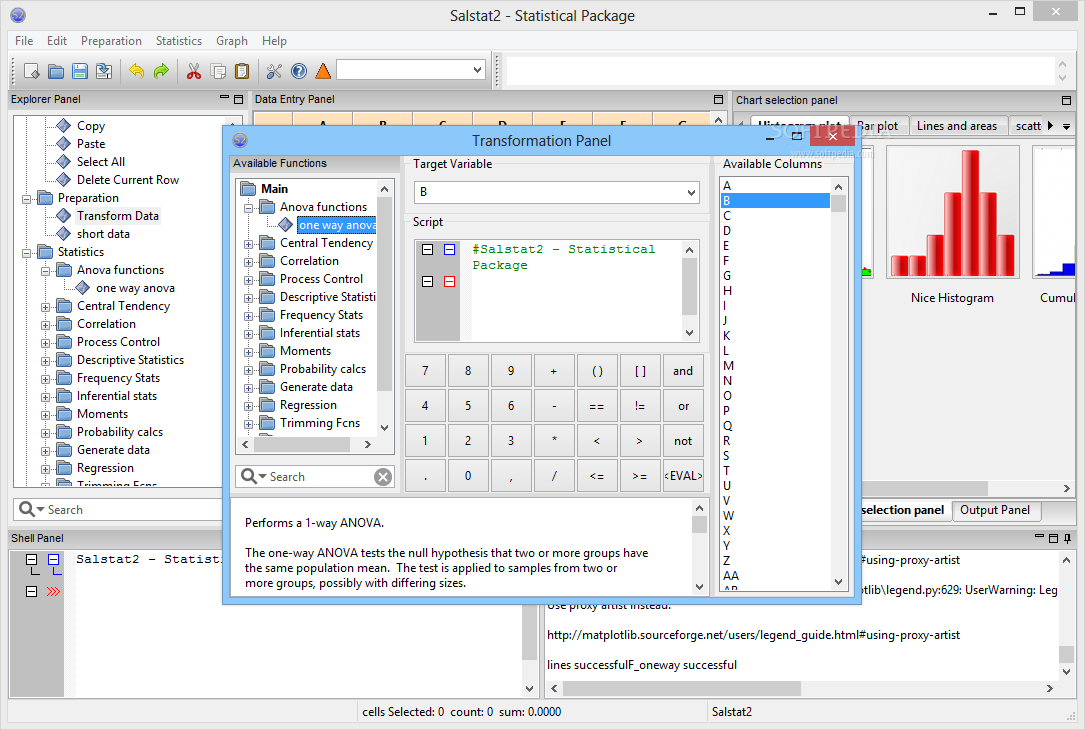Switch to the Lines and areas tab
Image resolution: width=1085 pixels, height=730 pixels.
tap(957, 126)
